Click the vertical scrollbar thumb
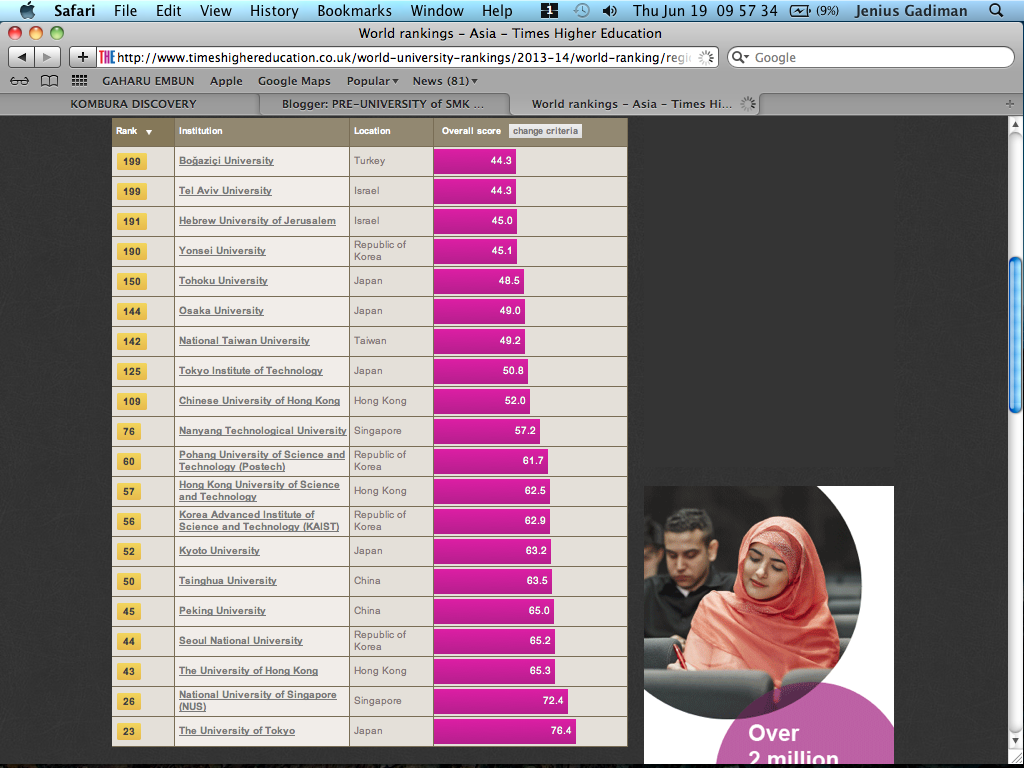 click(x=1015, y=336)
